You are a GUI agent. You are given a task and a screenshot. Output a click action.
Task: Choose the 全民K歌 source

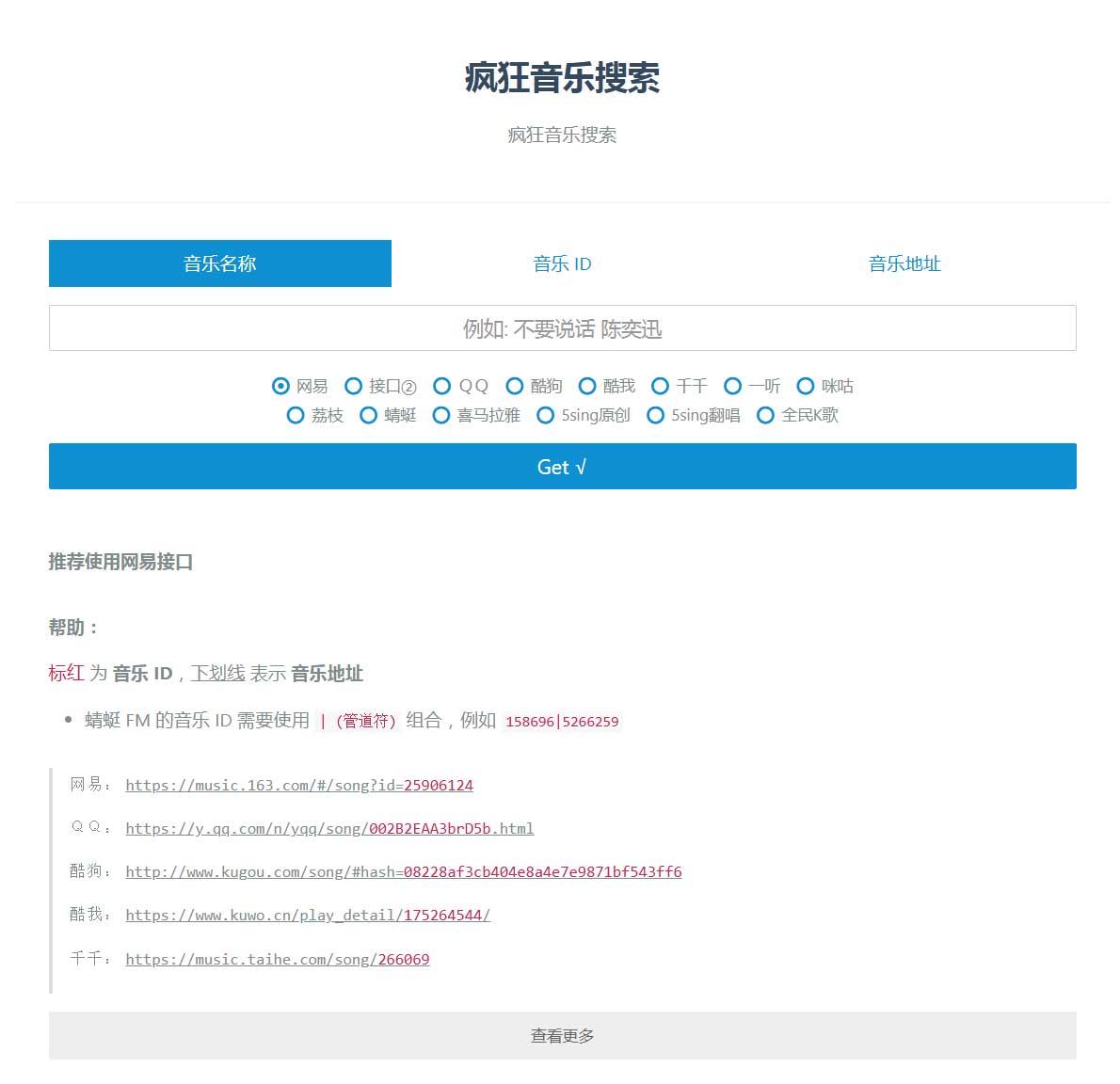point(766,416)
